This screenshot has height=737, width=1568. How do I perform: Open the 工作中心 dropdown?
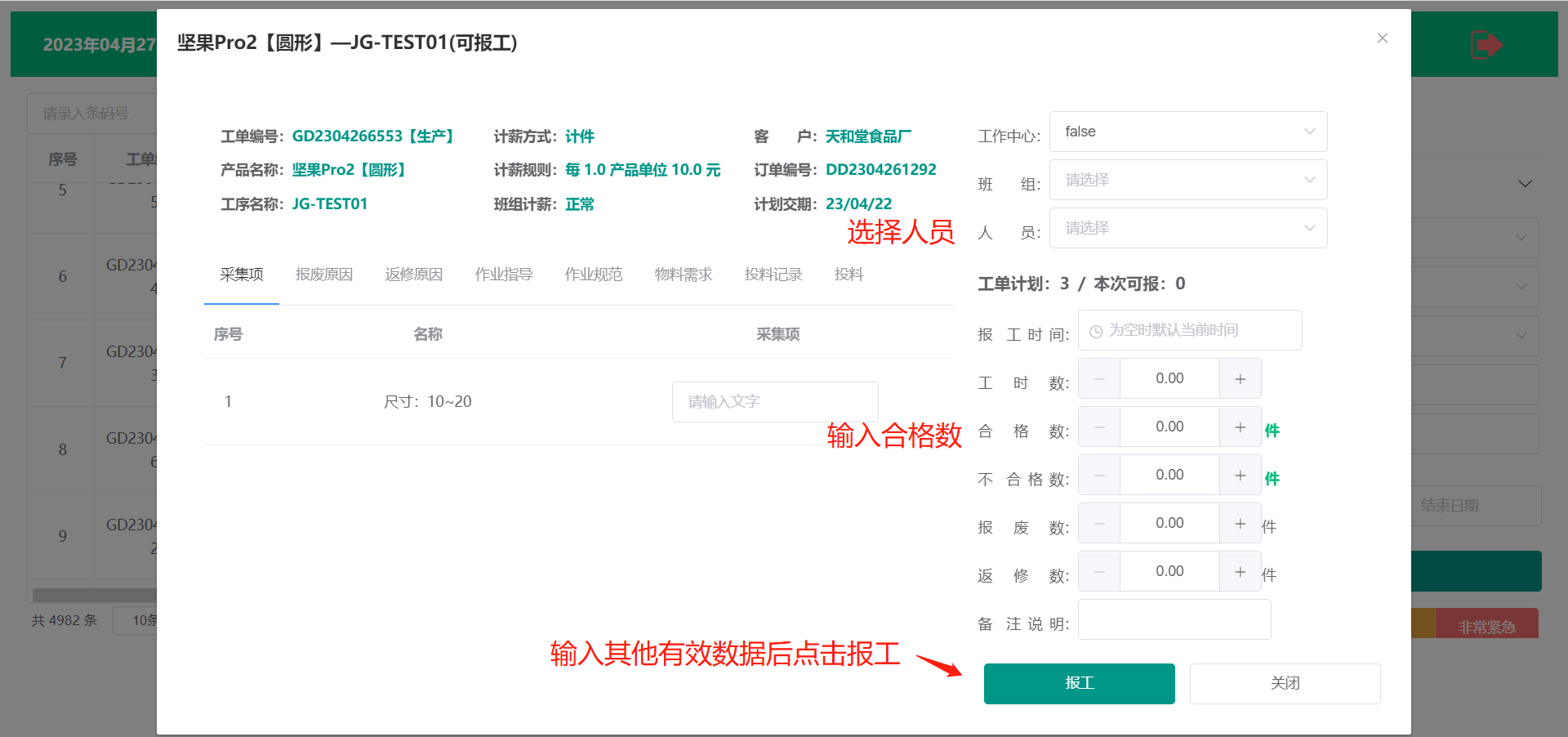pyautogui.click(x=1187, y=132)
